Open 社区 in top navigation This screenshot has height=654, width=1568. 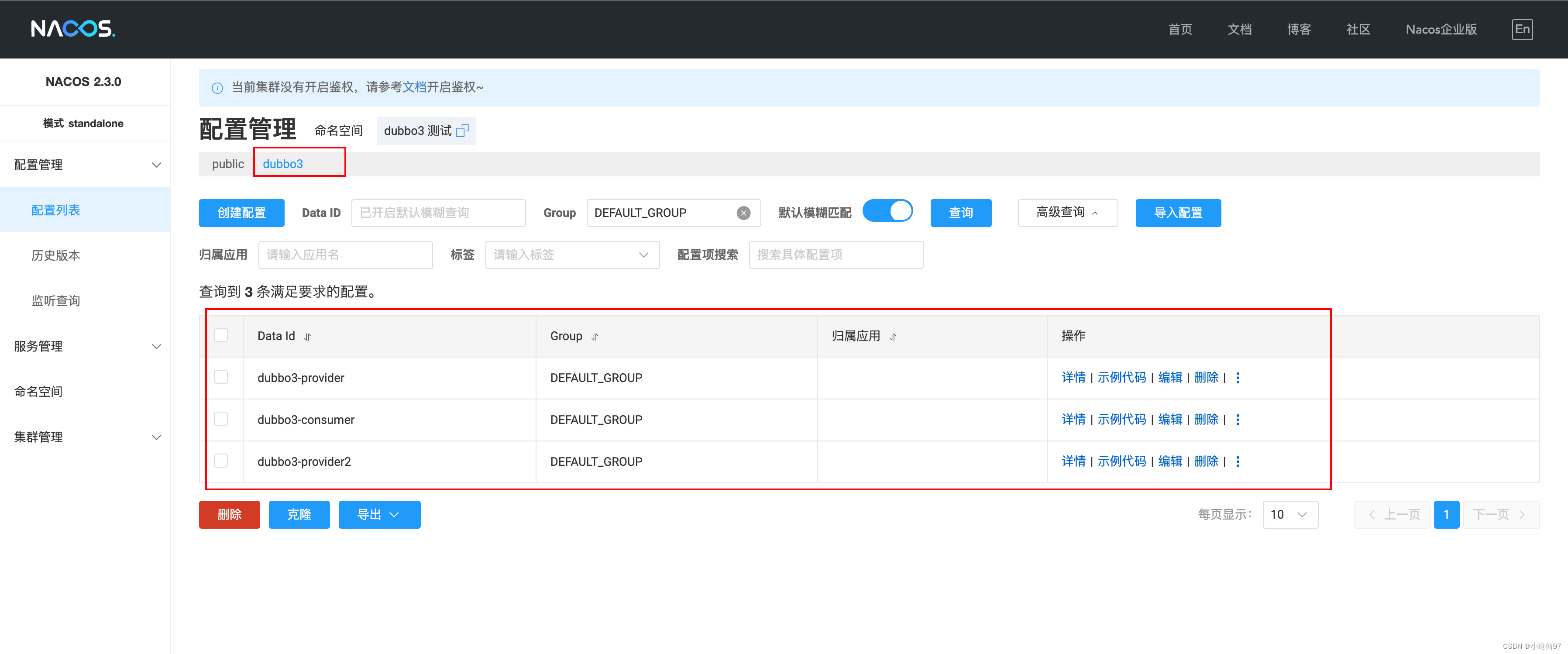[1358, 29]
